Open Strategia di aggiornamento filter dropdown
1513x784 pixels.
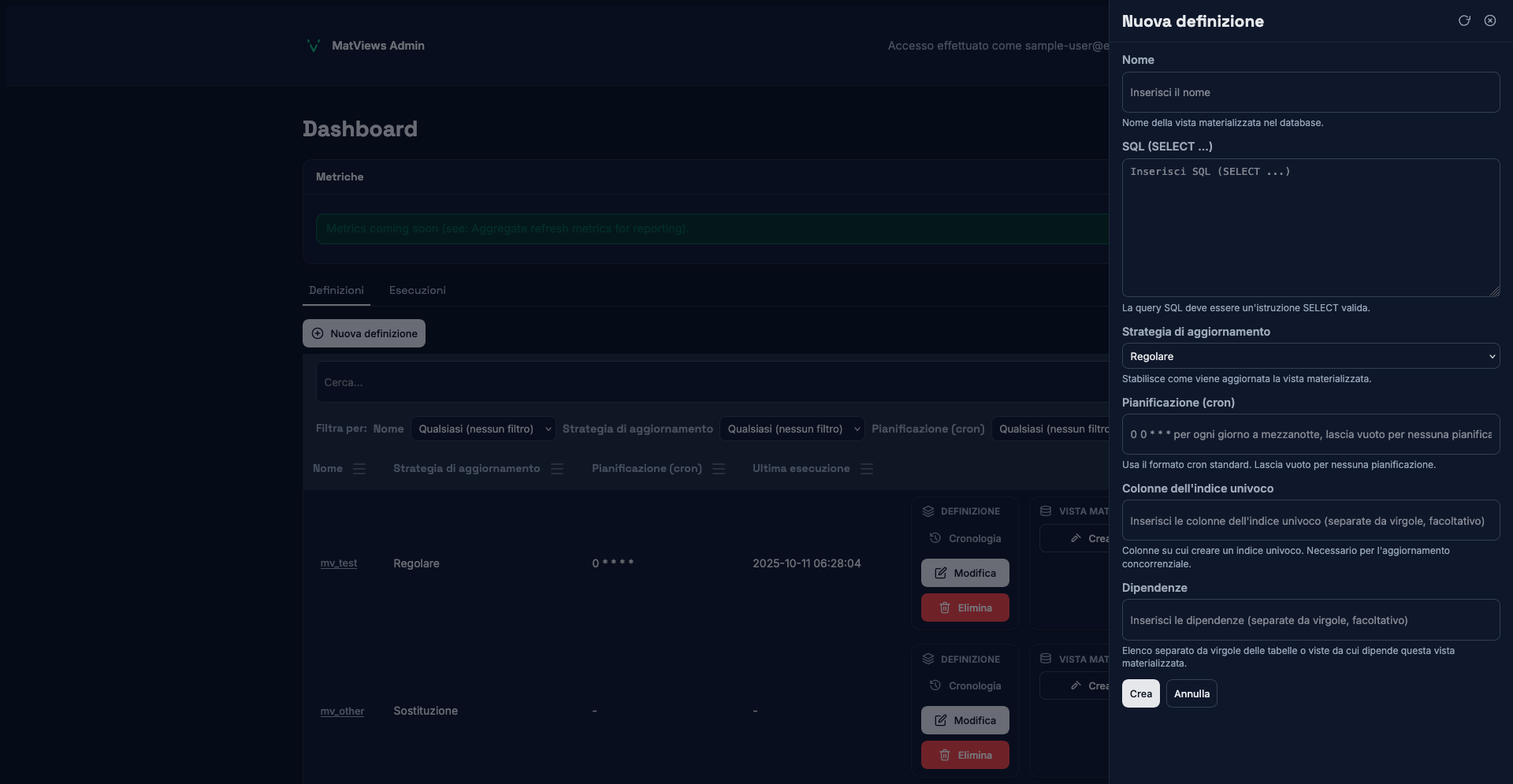coord(791,429)
